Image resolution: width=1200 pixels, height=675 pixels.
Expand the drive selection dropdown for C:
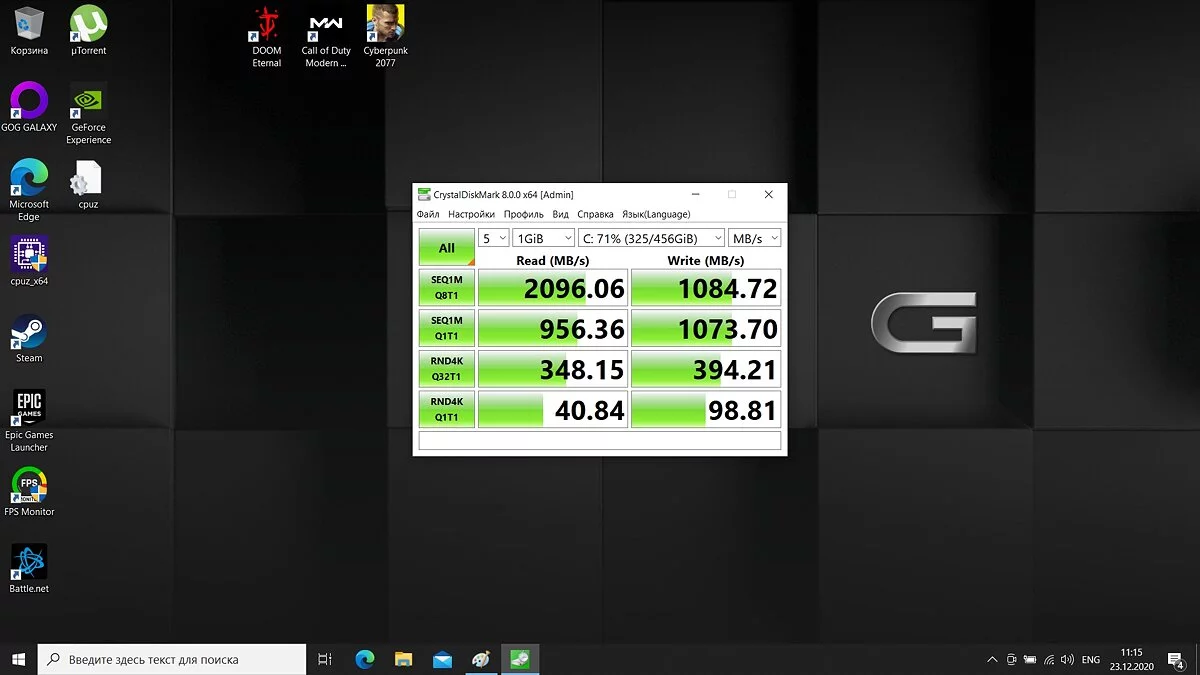tap(651, 238)
